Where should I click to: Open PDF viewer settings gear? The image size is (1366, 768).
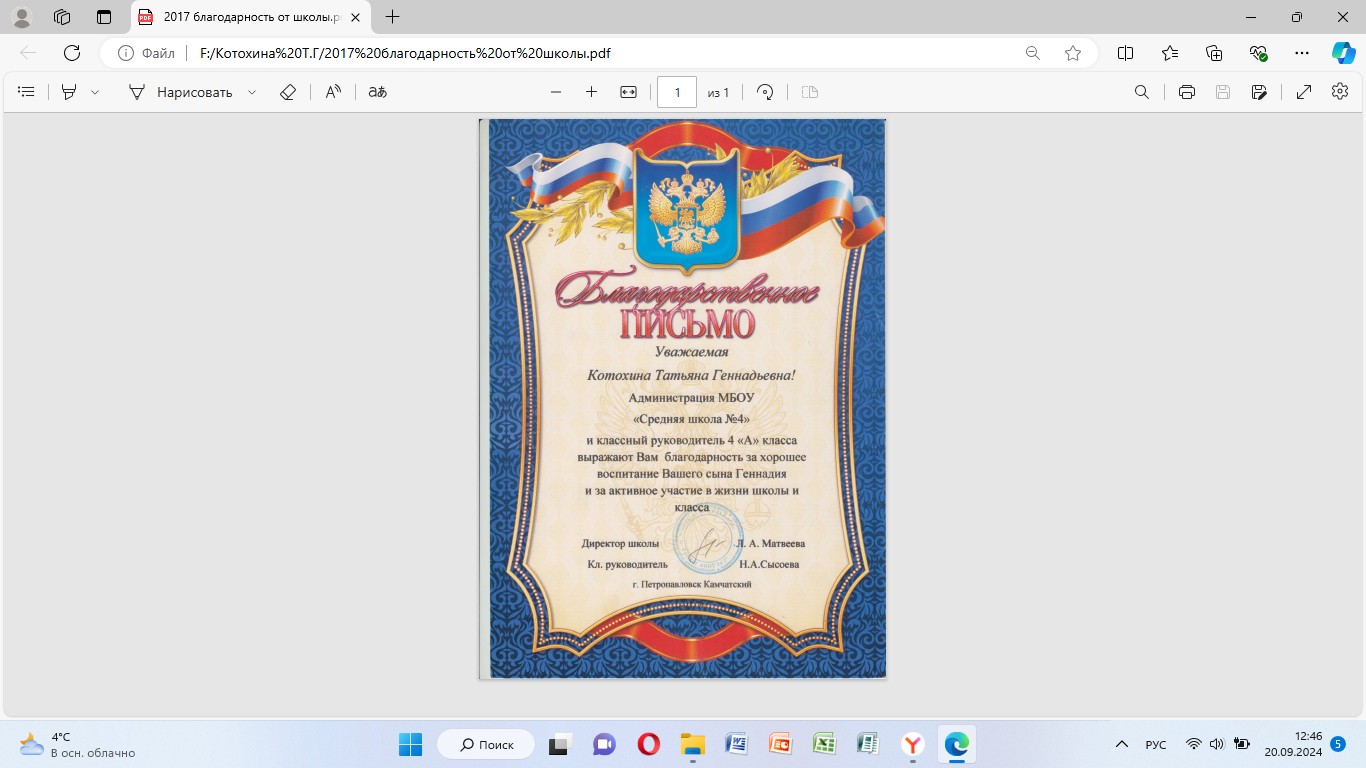pyautogui.click(x=1340, y=92)
